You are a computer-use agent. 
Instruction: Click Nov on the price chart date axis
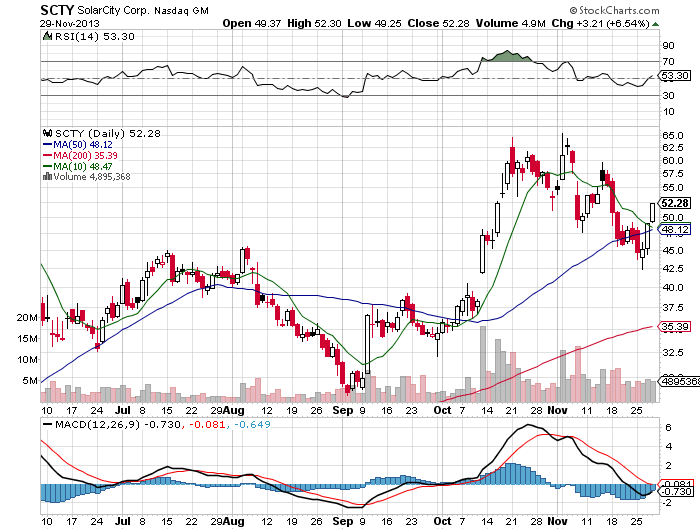[x=557, y=410]
